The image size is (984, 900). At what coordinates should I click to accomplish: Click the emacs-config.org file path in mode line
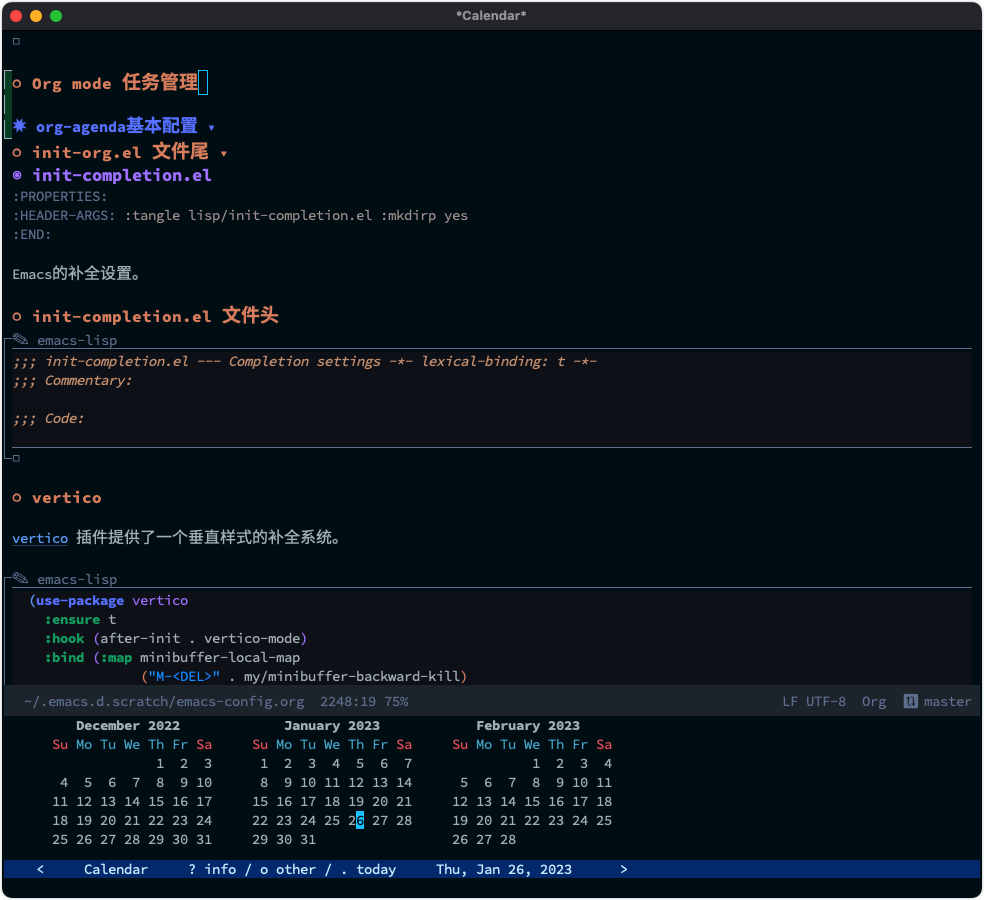coord(164,701)
